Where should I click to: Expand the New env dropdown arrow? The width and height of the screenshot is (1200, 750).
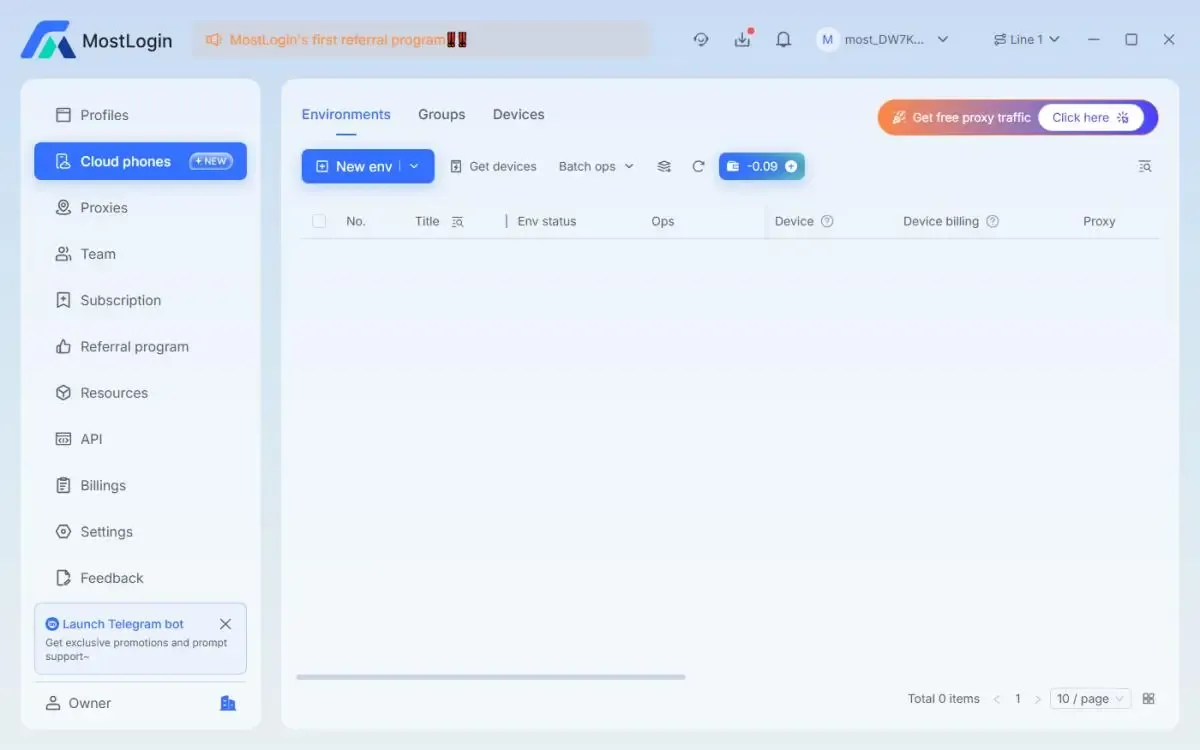414,166
